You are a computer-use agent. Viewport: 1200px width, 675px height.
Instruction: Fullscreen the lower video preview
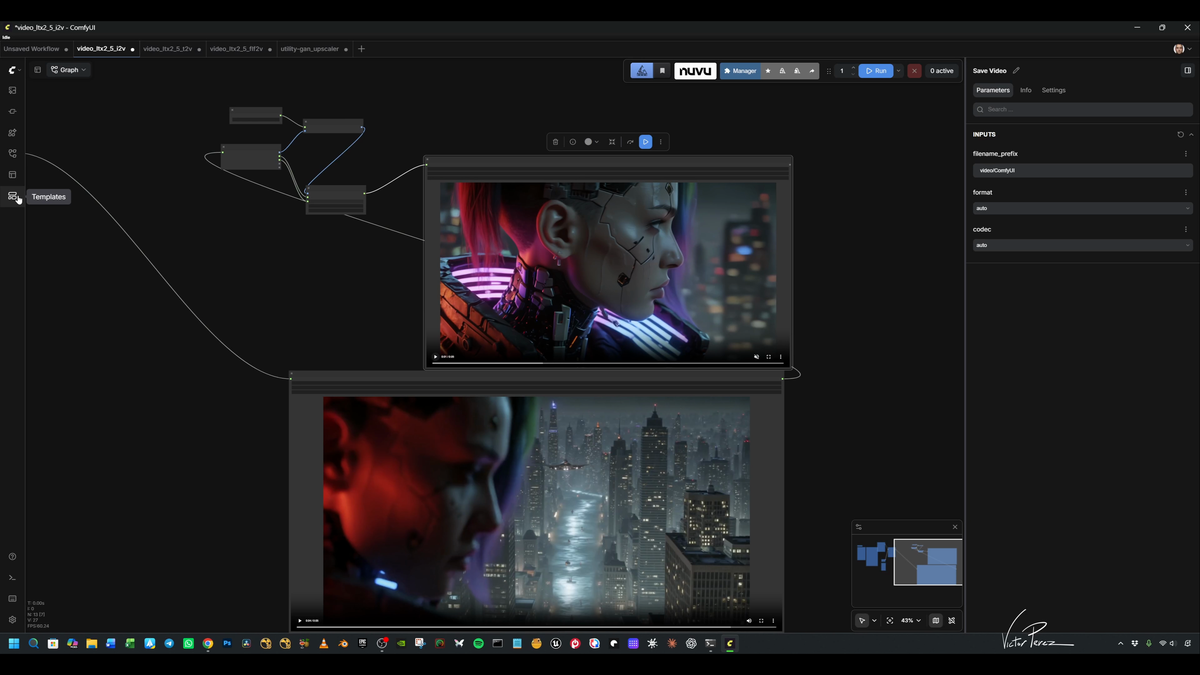coord(763,620)
